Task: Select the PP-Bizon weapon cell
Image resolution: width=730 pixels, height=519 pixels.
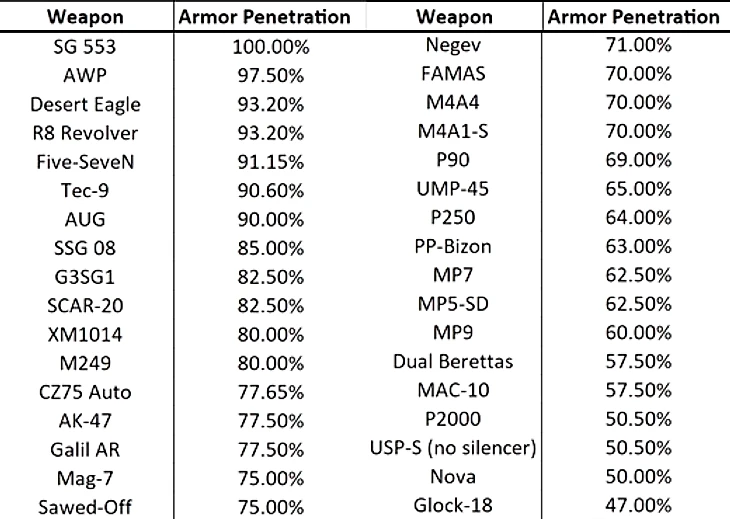Action: (453, 246)
